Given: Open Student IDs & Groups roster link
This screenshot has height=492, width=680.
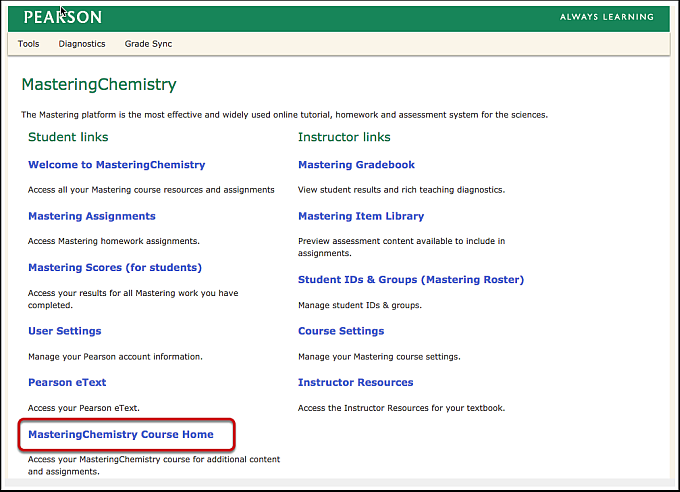Looking at the screenshot, I should (x=411, y=280).
